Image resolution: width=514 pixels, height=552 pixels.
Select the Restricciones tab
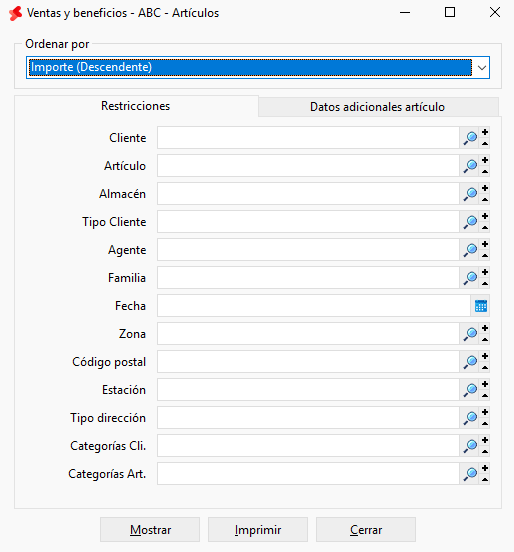point(136,106)
